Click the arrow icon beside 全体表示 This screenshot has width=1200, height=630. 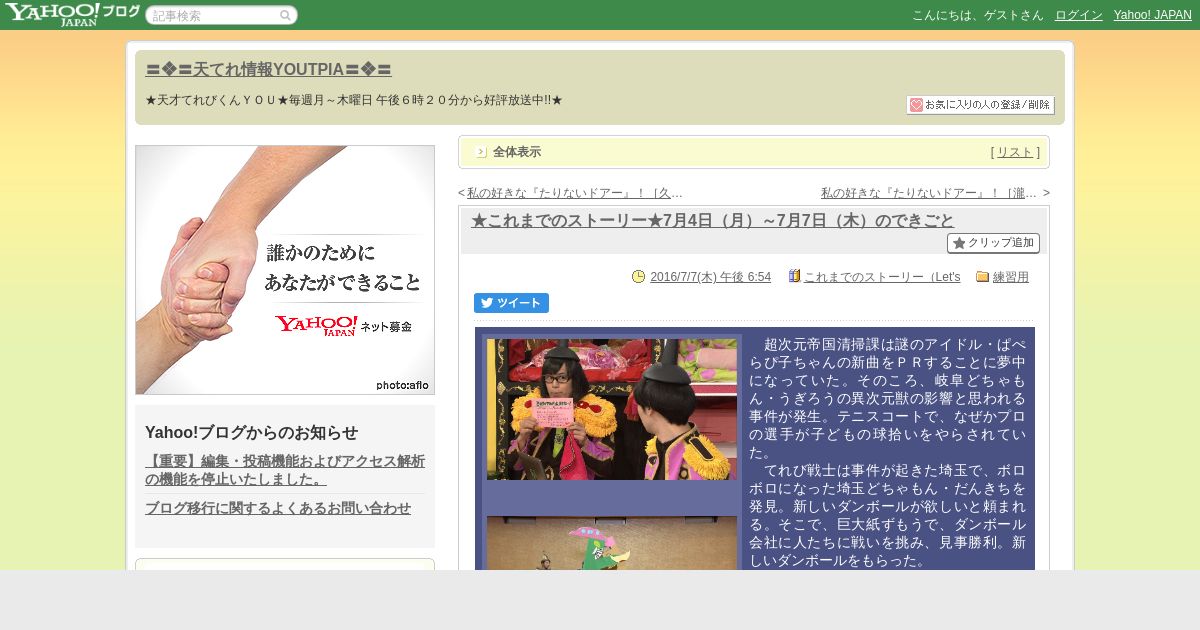[x=481, y=152]
